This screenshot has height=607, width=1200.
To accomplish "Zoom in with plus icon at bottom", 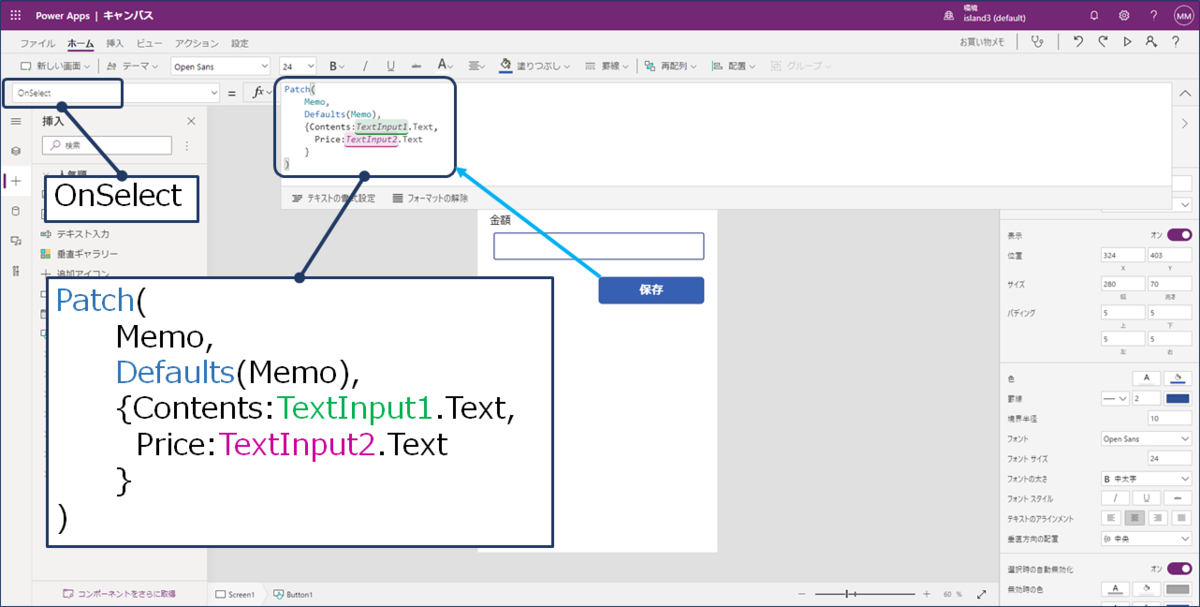I will [926, 594].
